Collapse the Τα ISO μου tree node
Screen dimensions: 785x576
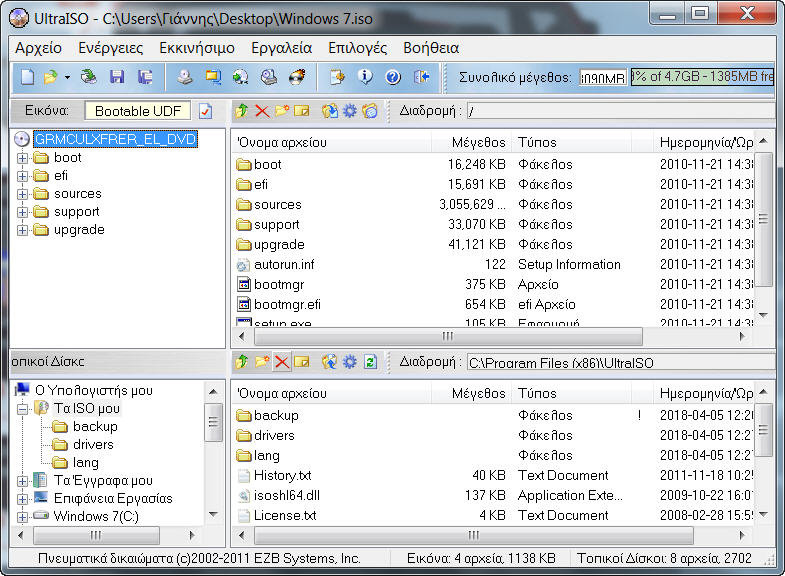[23, 409]
